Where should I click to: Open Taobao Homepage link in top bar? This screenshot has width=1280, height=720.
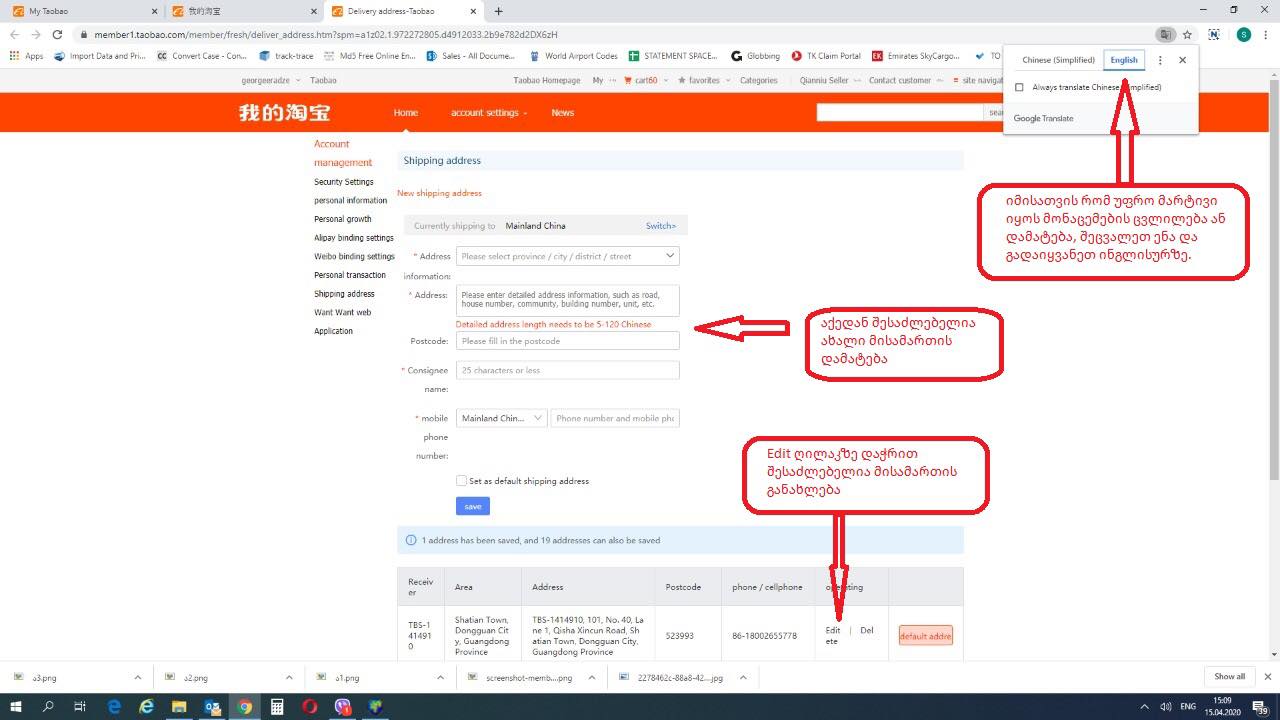[547, 80]
